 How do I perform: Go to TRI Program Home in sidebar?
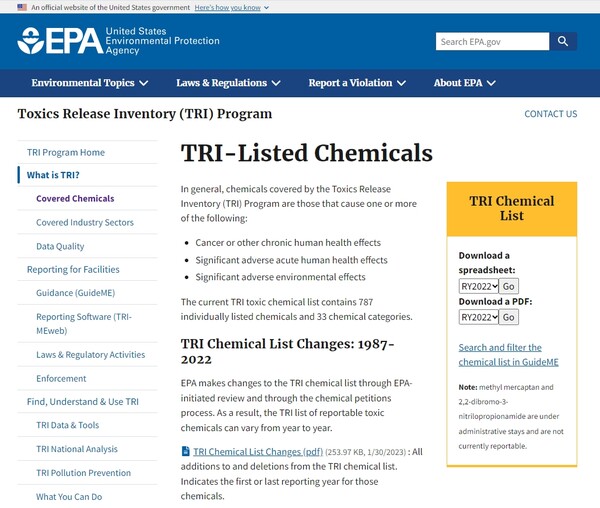[66, 152]
